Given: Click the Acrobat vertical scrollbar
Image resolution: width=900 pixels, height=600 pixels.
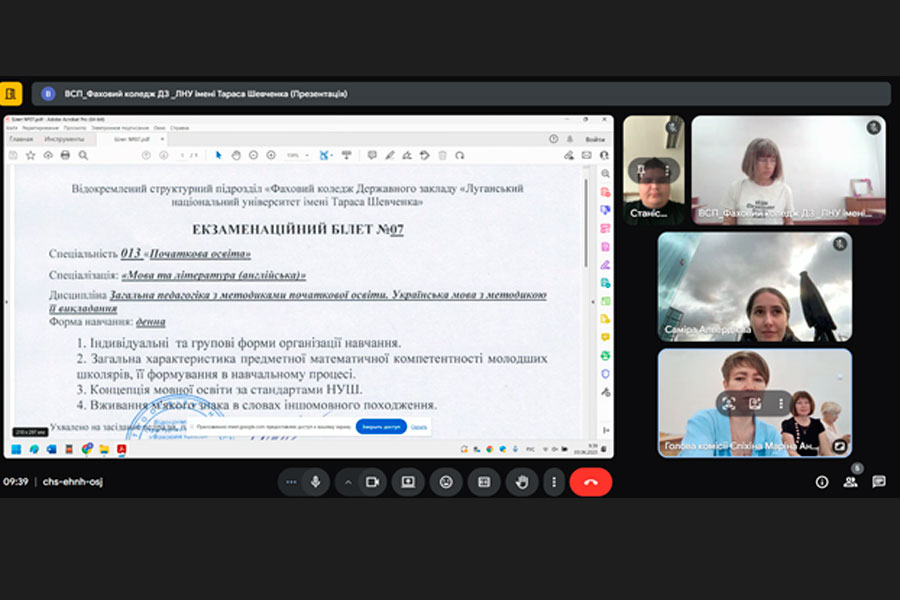Looking at the screenshot, I should click(x=586, y=223).
